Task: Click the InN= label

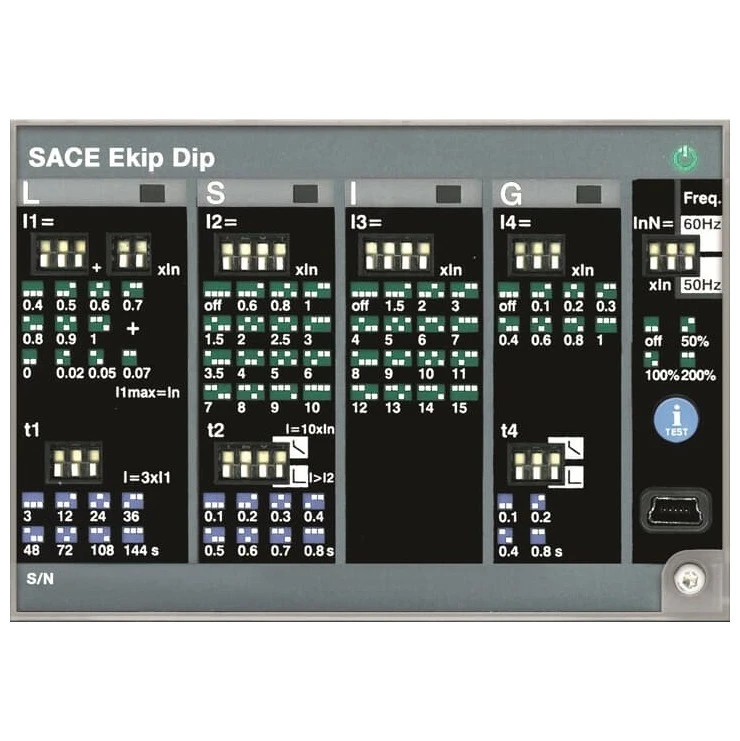Action: click(x=654, y=223)
